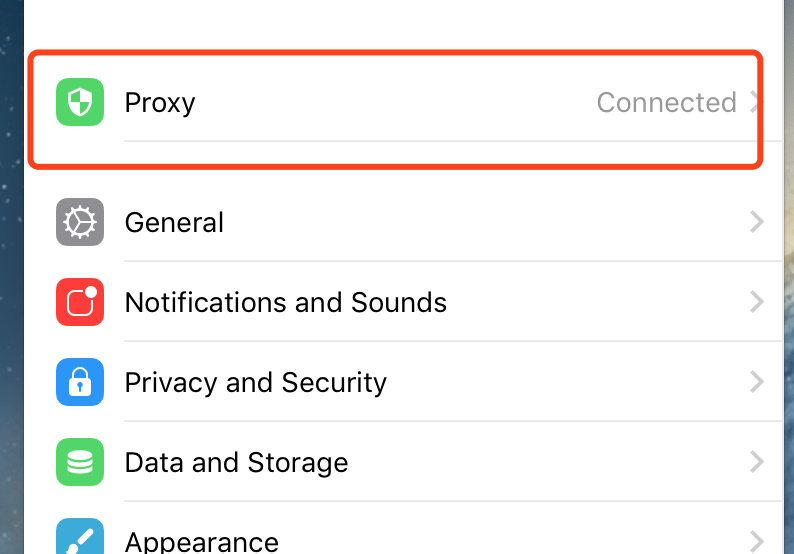Click the green Proxy shield icon
This screenshot has width=794, height=554.
click(x=80, y=102)
